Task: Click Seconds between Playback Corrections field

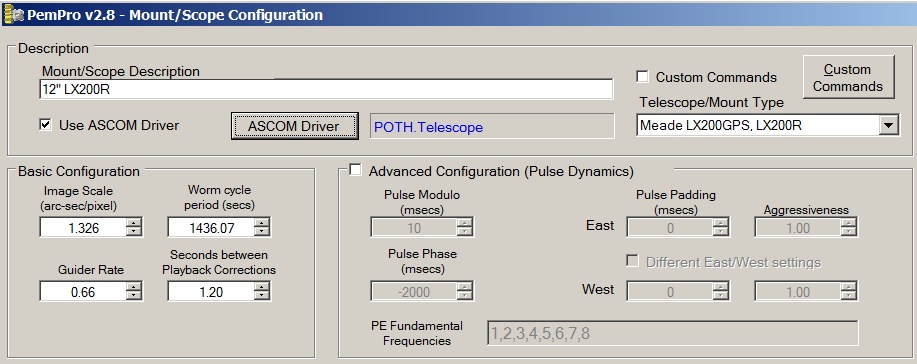Action: click(211, 291)
